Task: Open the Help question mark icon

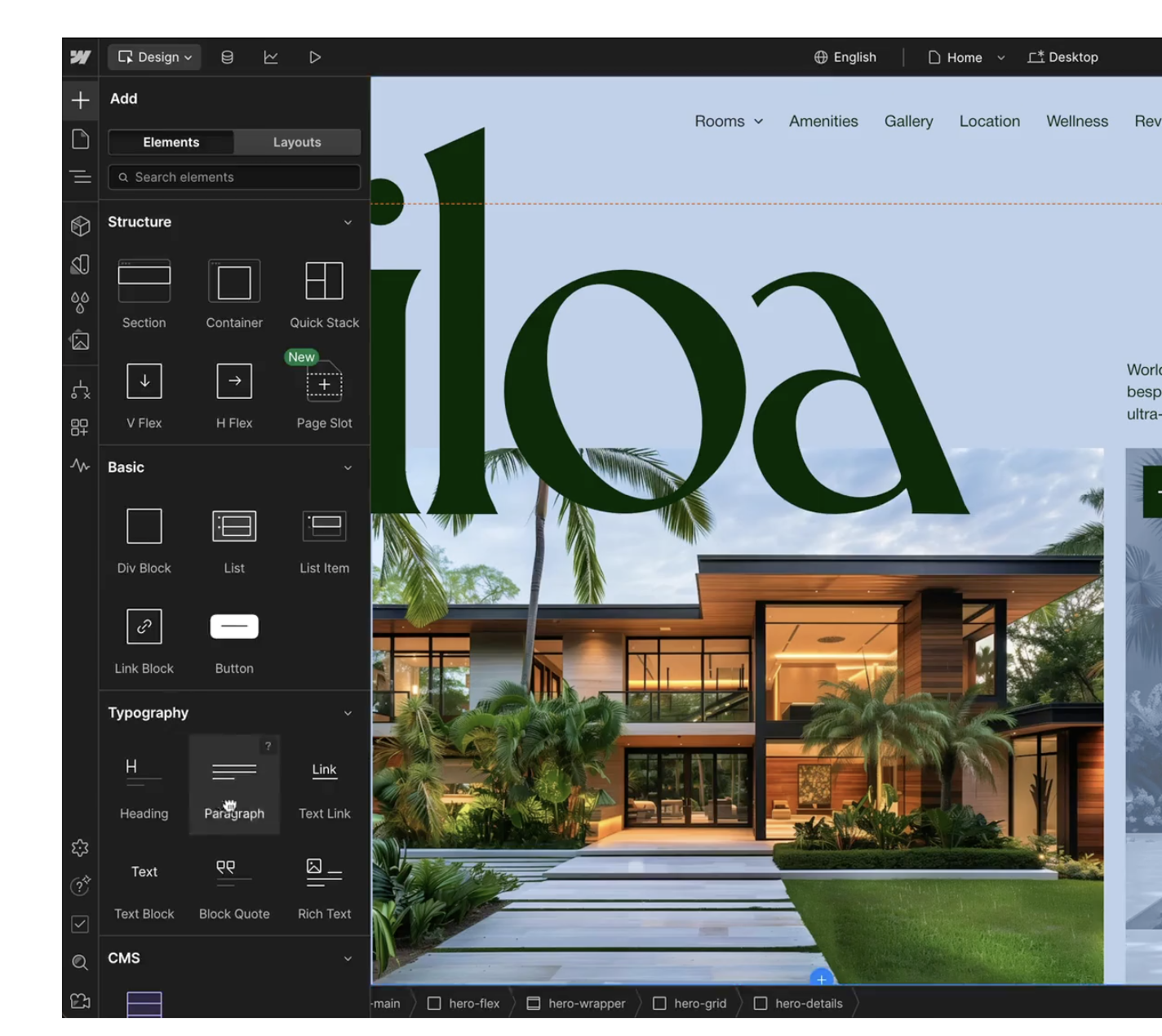Action: [x=80, y=886]
